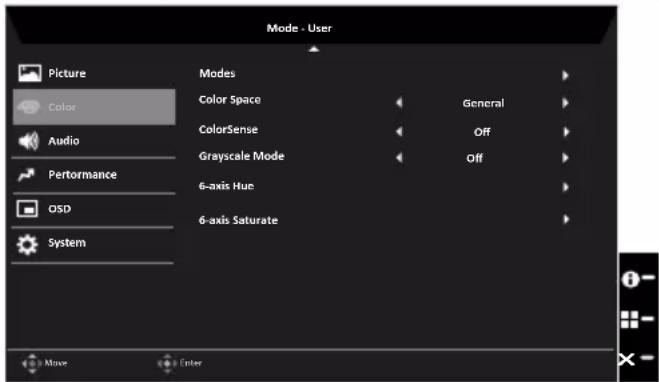Select the 6-axis Hue label
The image size is (659, 382).
pos(227,186)
